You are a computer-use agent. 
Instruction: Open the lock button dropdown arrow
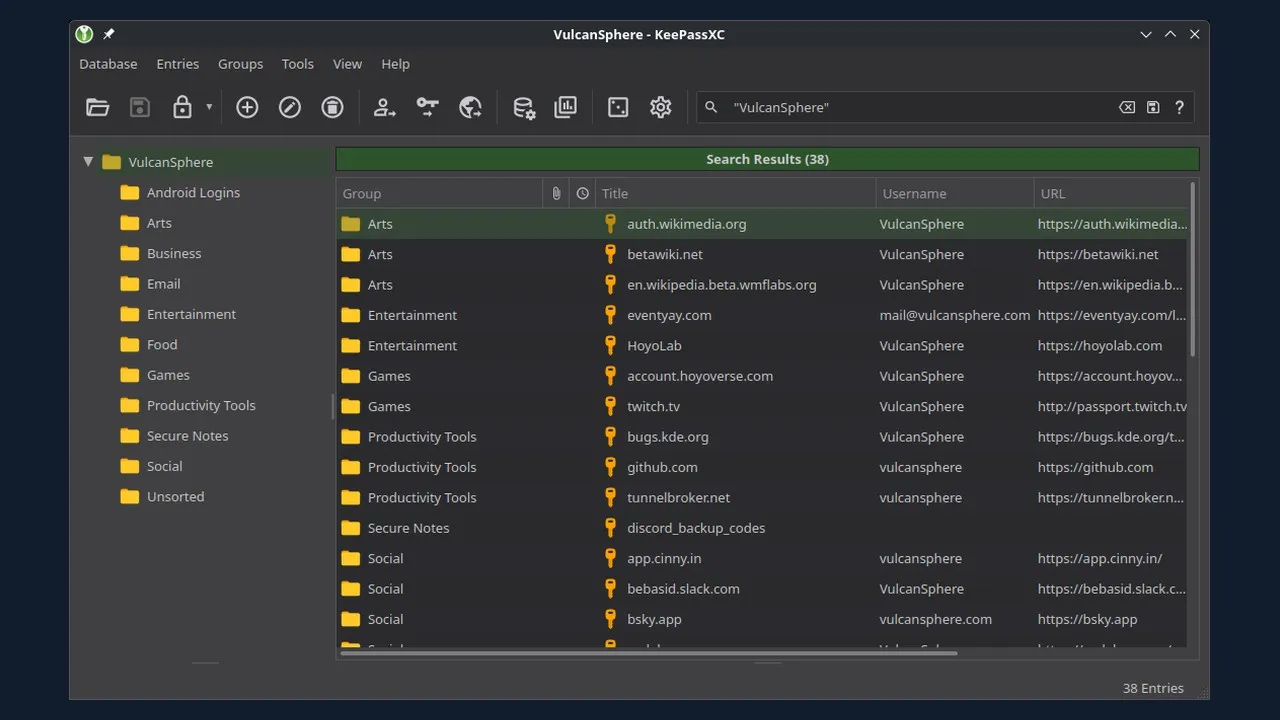click(x=209, y=107)
